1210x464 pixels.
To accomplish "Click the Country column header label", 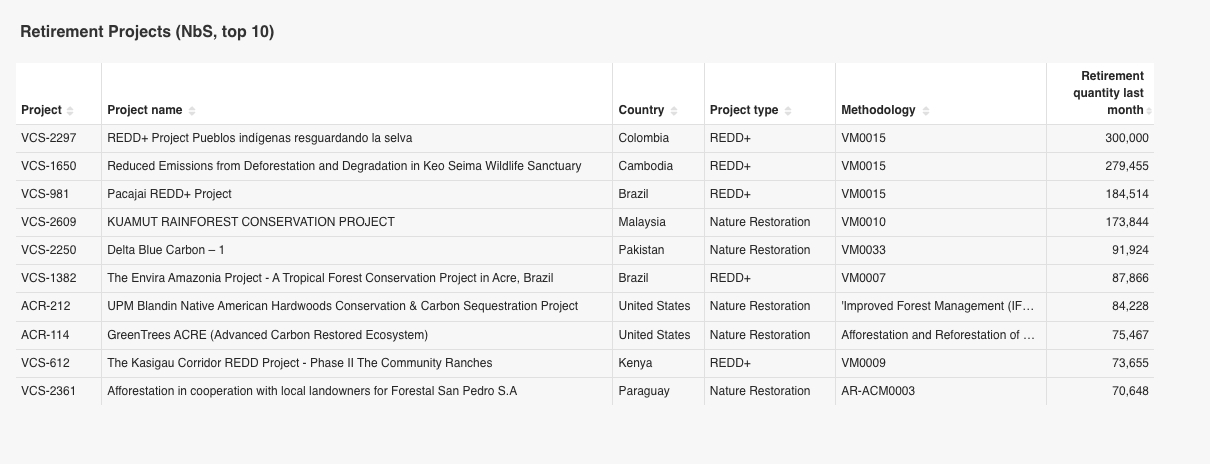I will point(641,110).
